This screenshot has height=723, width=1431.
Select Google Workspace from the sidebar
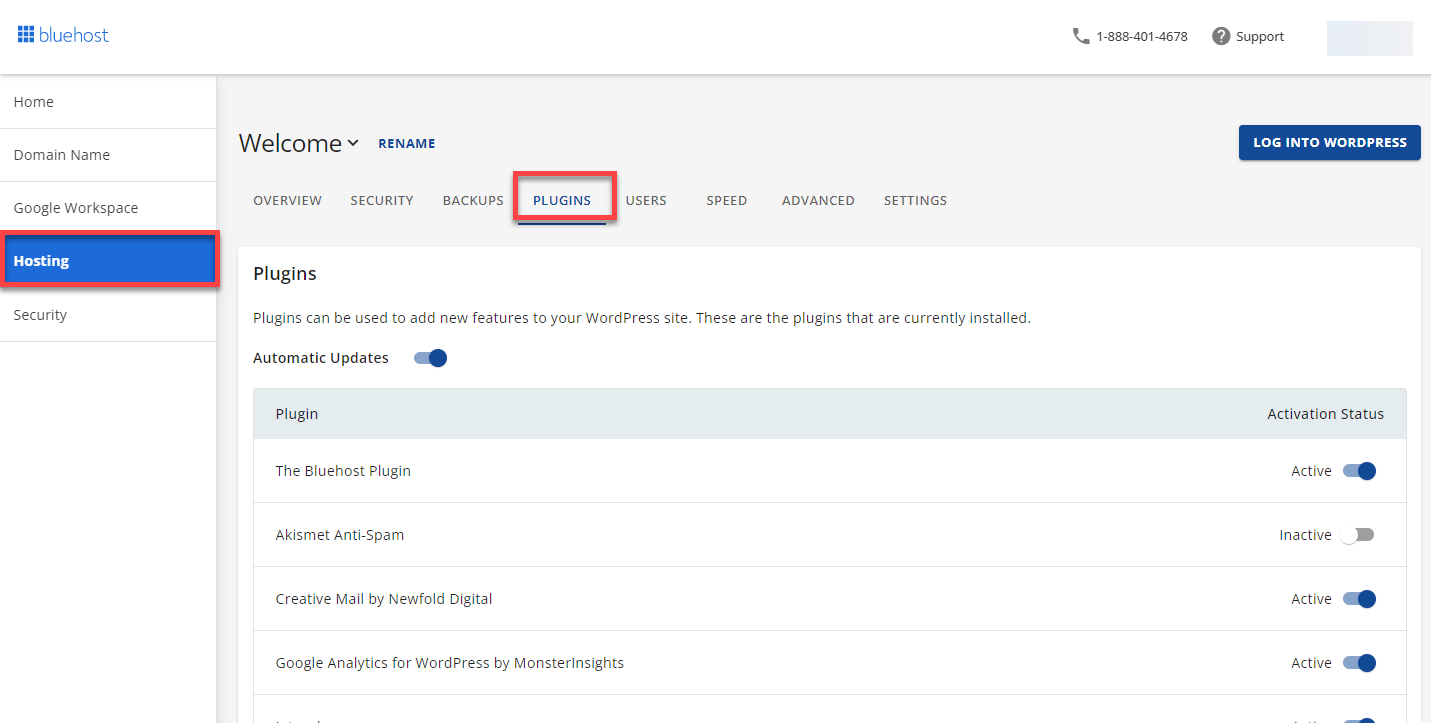pos(75,207)
